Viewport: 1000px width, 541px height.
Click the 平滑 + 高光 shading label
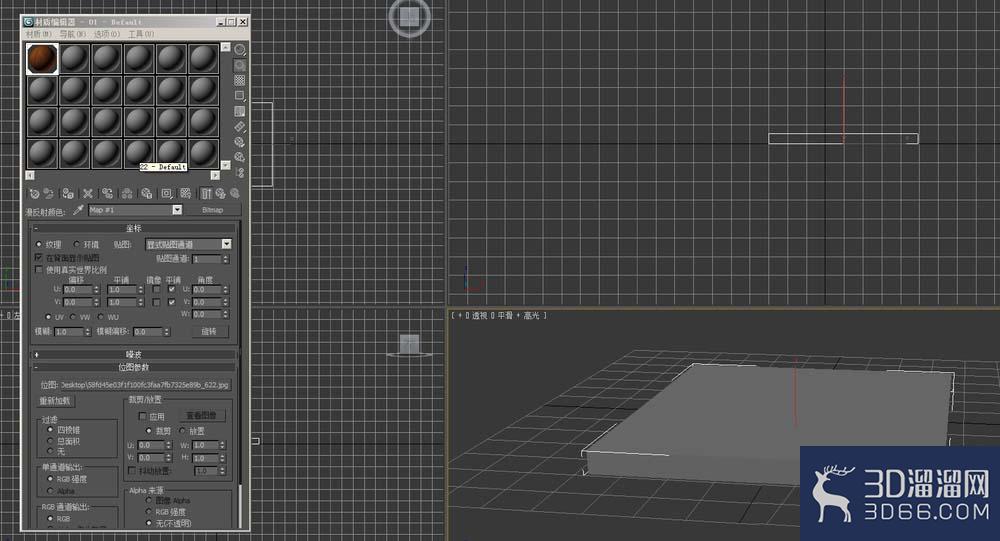tap(518, 316)
